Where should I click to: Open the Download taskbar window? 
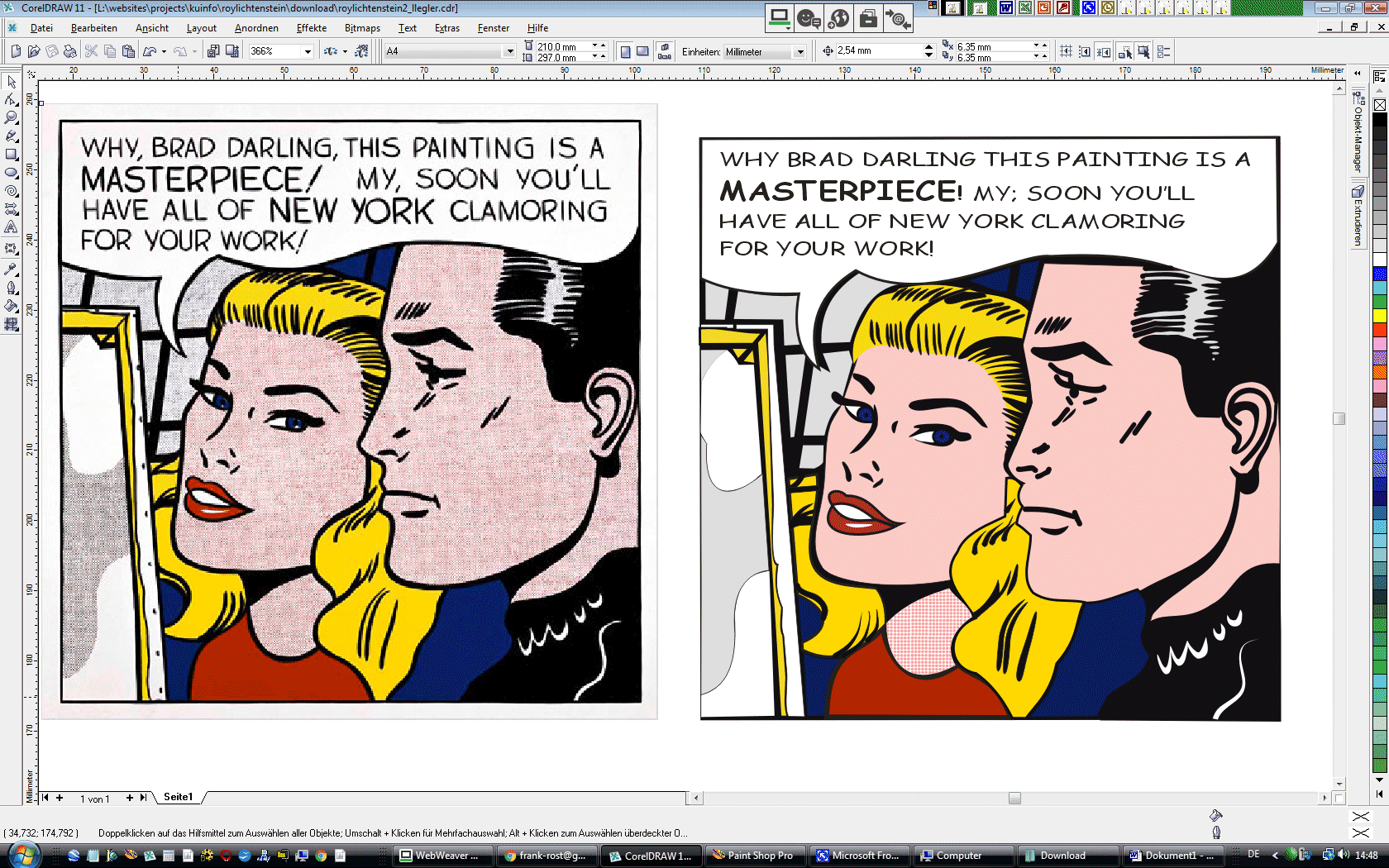pyautogui.click(x=1067, y=856)
